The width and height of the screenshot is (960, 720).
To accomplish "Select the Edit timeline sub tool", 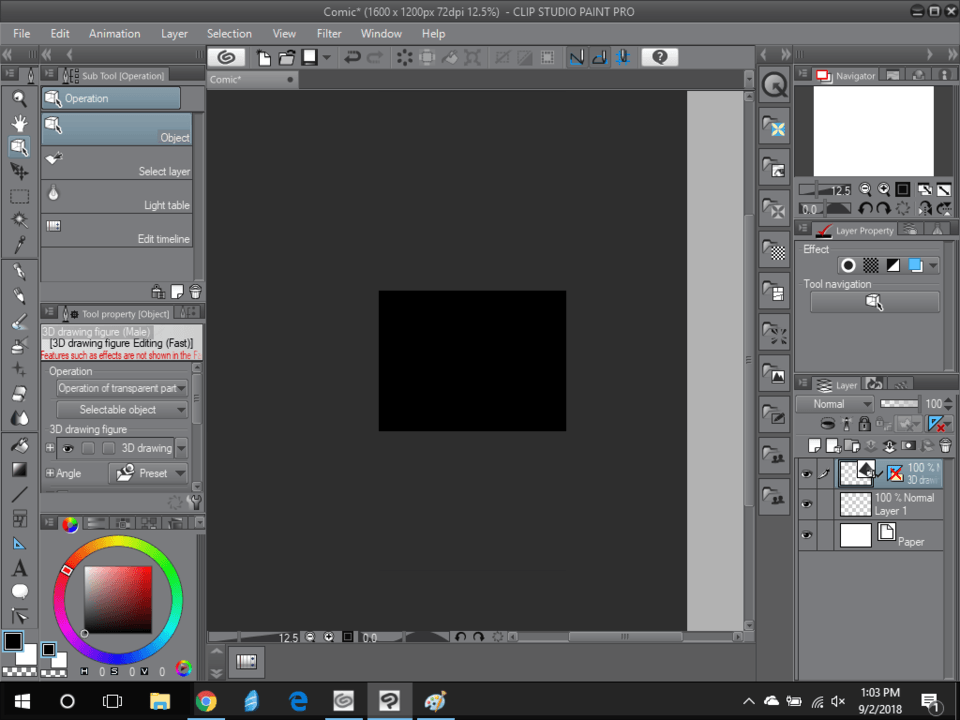I will 116,231.
